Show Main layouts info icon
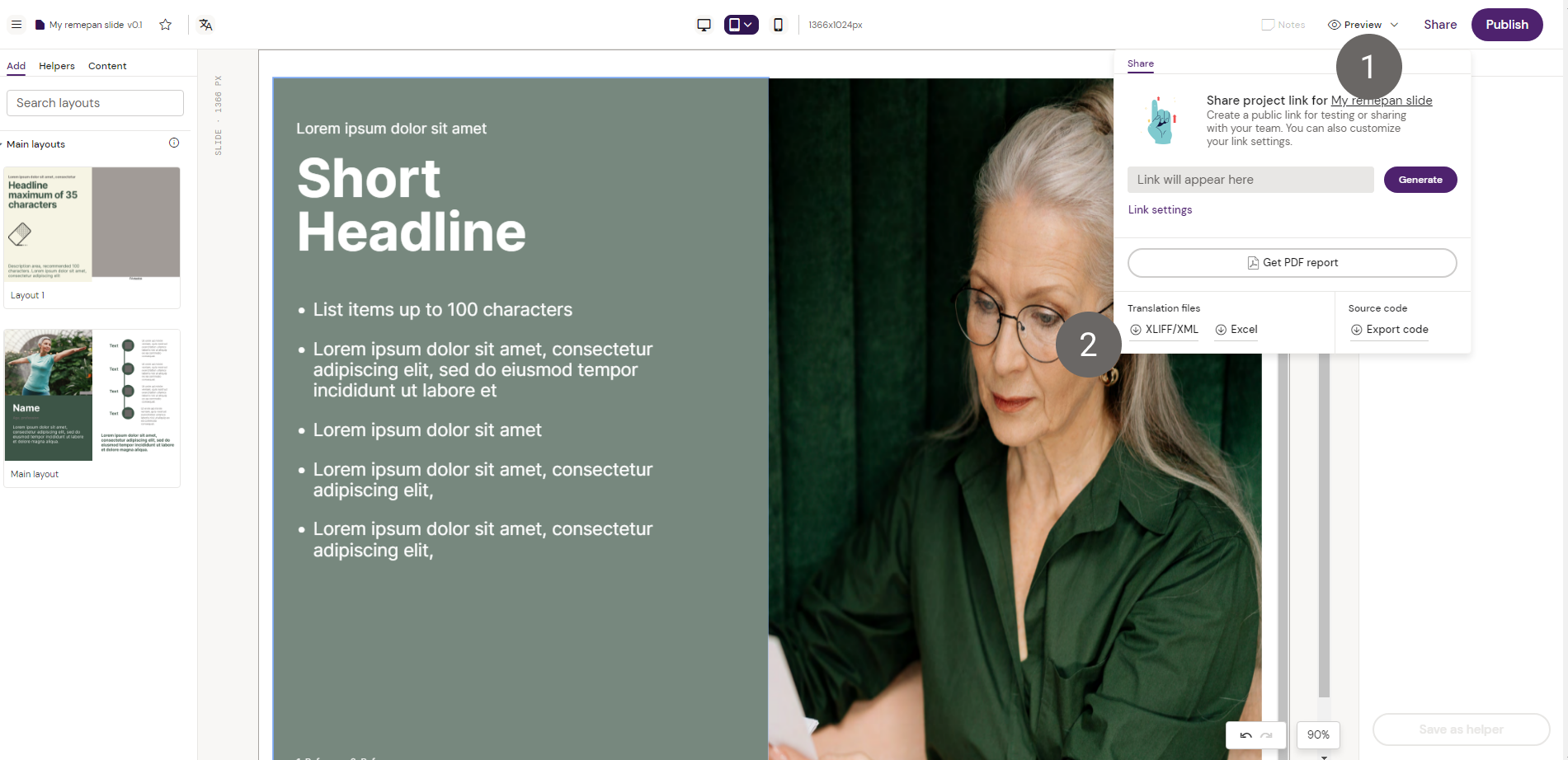This screenshot has height=760, width=1568. (x=174, y=143)
